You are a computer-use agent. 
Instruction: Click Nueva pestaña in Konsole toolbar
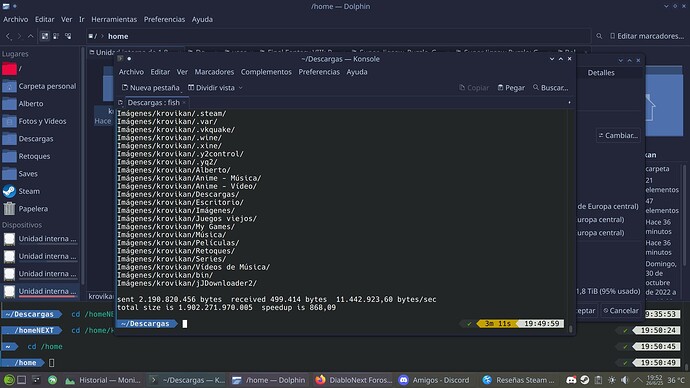click(150, 88)
